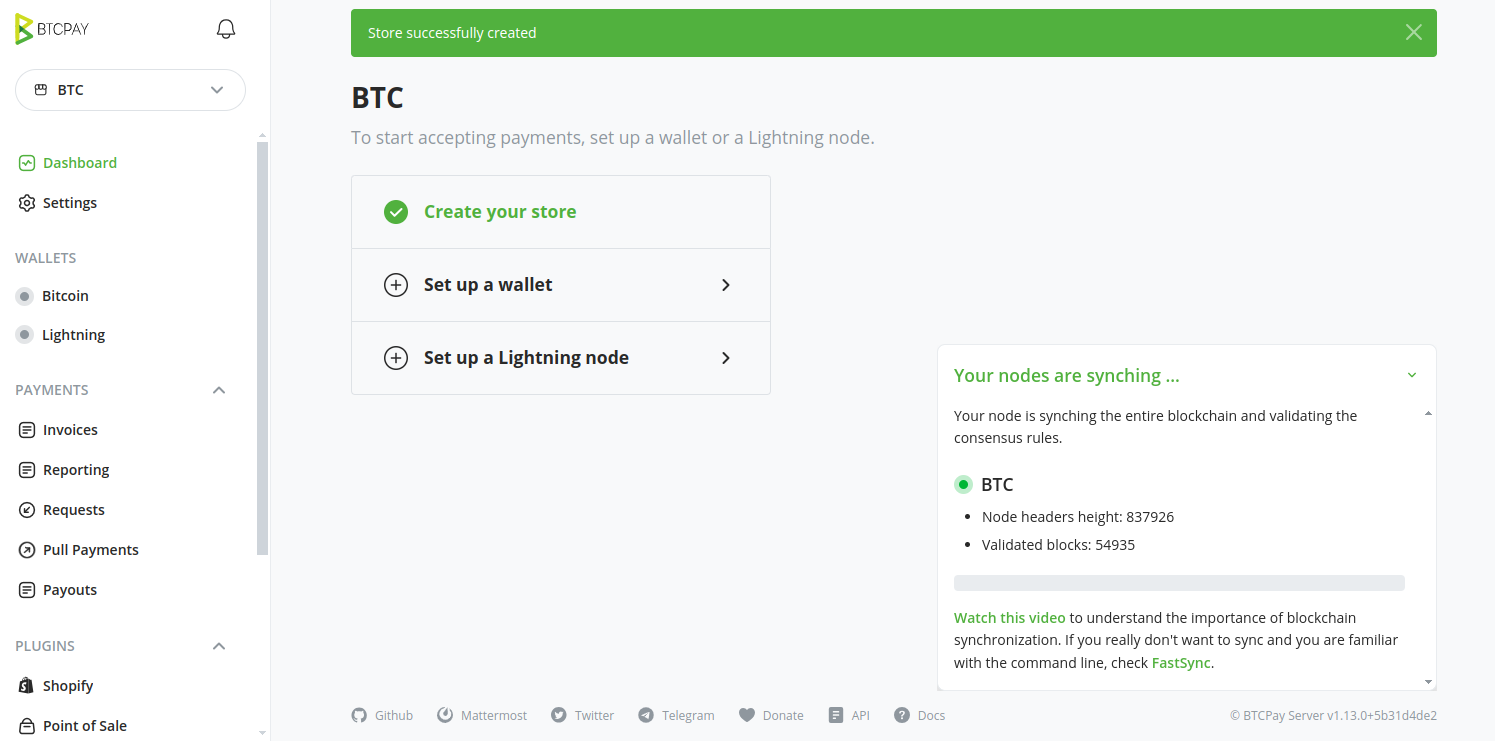Collapse the nodes synching panel
The height and width of the screenshot is (741, 1495).
pyautogui.click(x=1412, y=376)
